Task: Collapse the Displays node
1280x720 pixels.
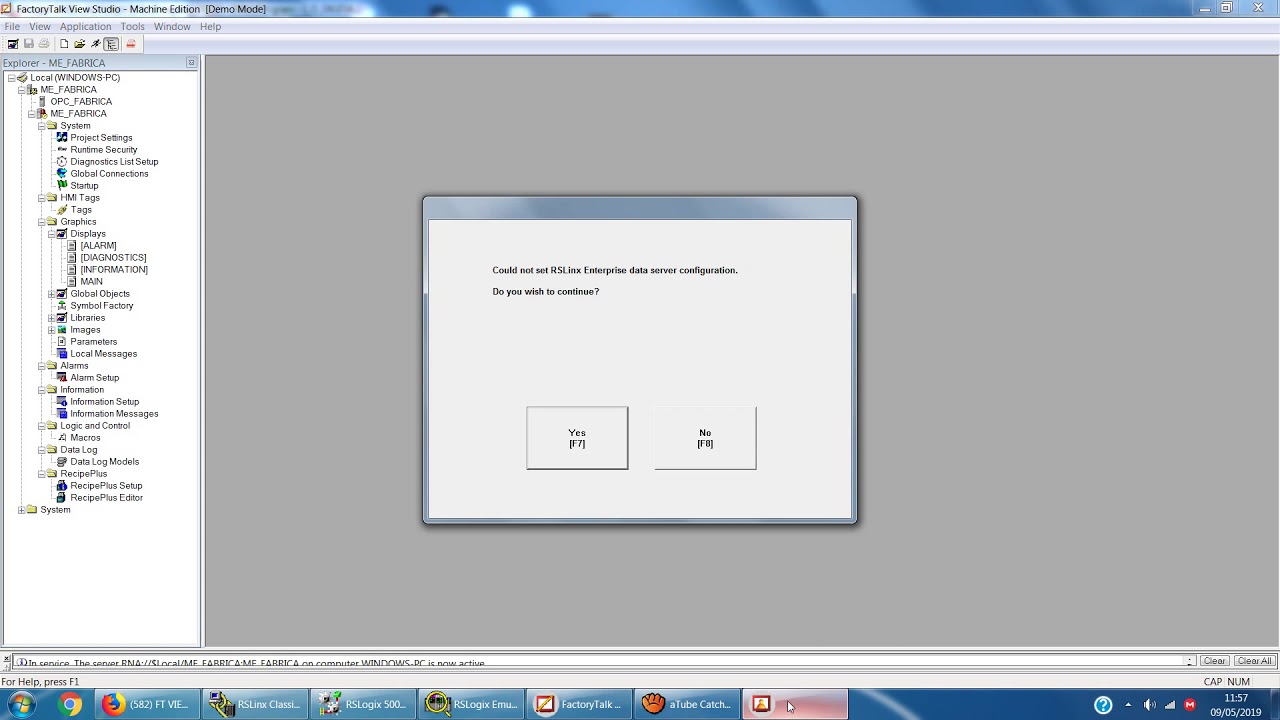Action: pos(51,234)
